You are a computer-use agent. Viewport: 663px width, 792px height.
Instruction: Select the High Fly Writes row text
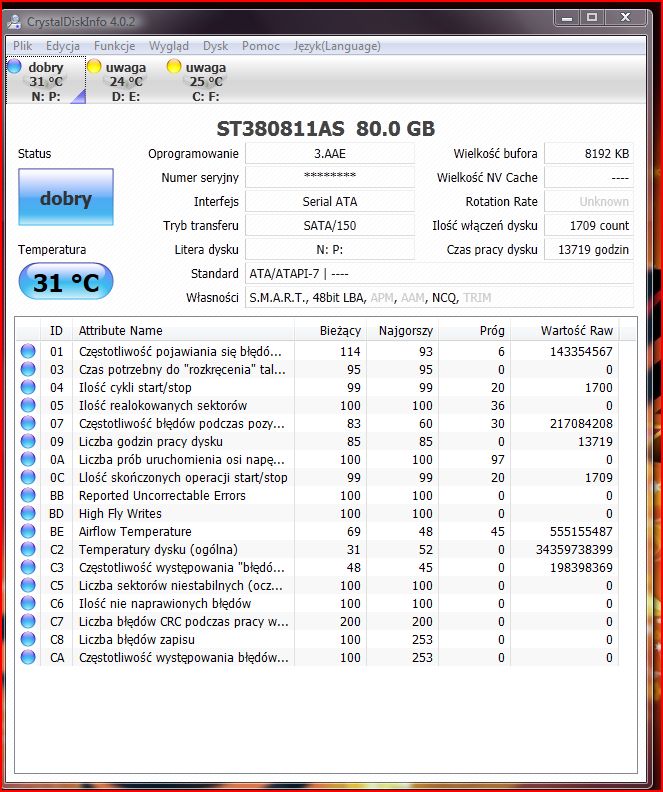120,513
